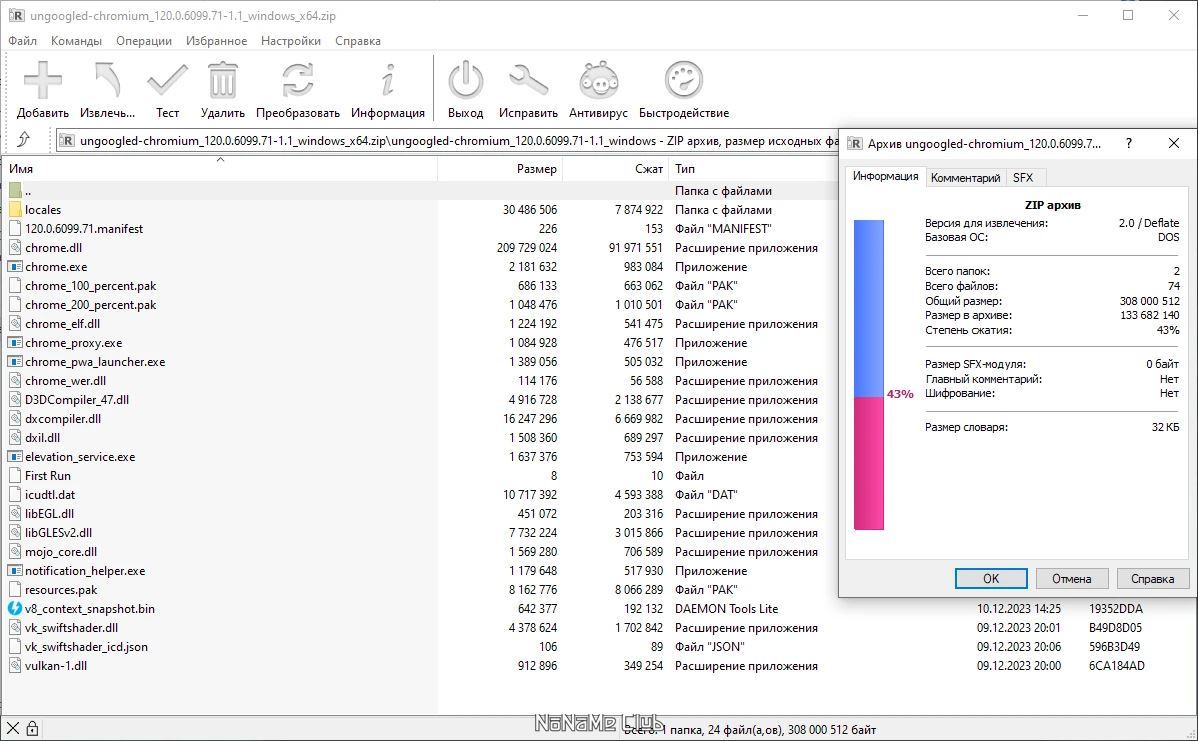The image size is (1198, 741).
Task: Switch to the Комментарий tab
Action: [x=965, y=178]
